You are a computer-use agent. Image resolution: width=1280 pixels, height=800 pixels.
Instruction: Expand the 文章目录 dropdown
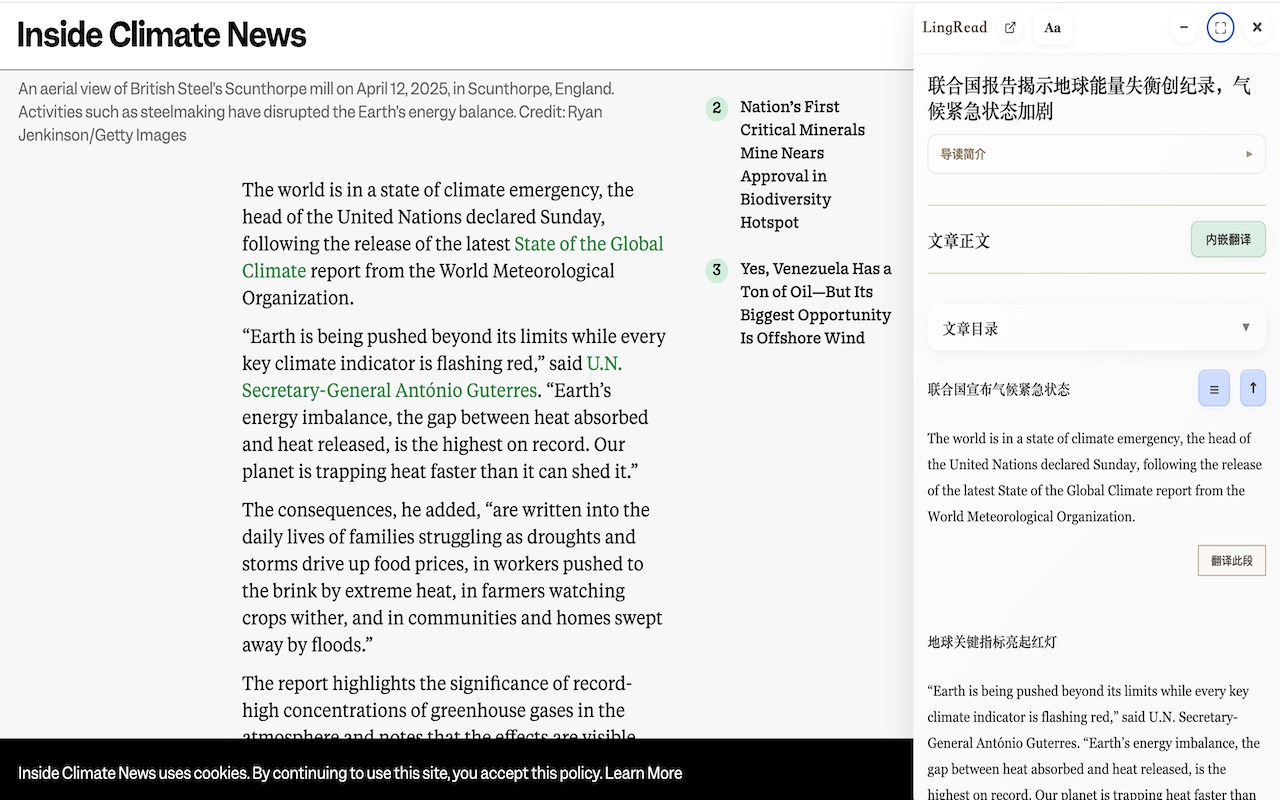[1096, 328]
